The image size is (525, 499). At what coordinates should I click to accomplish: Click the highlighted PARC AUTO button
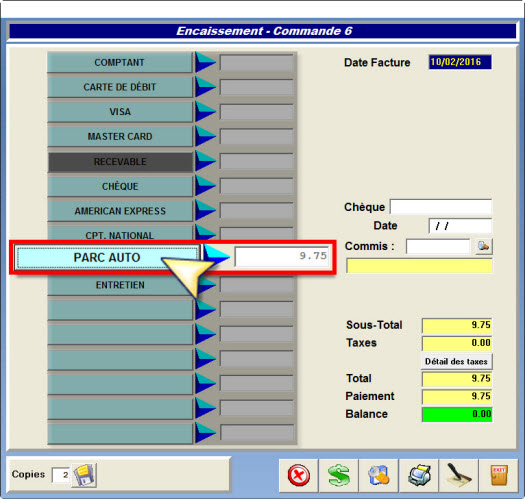pos(107,258)
